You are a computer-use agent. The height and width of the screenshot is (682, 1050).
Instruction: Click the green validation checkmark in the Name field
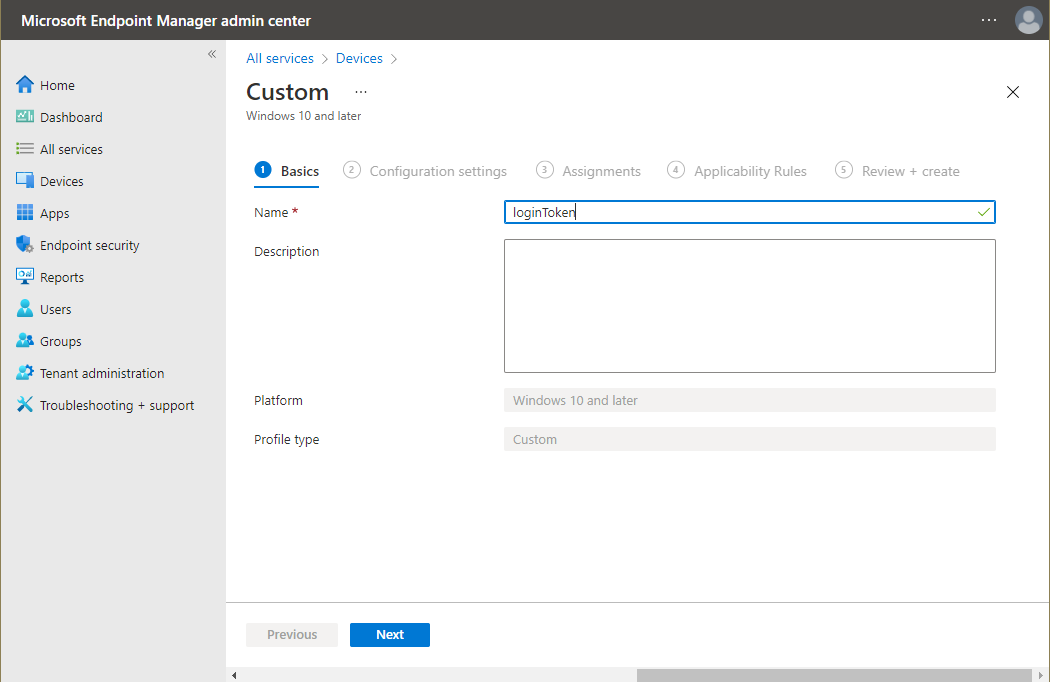click(x=983, y=212)
